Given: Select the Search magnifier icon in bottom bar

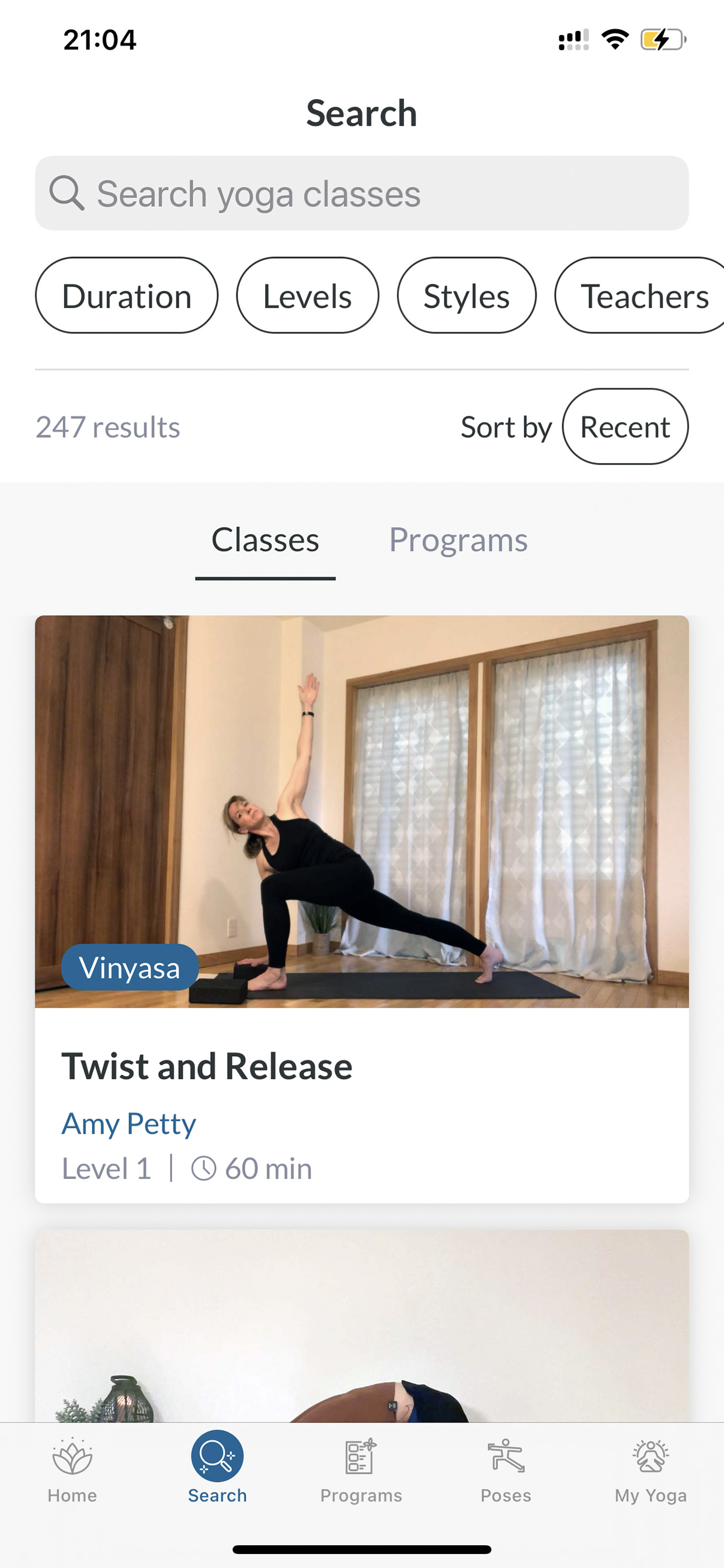Looking at the screenshot, I should 217,1455.
